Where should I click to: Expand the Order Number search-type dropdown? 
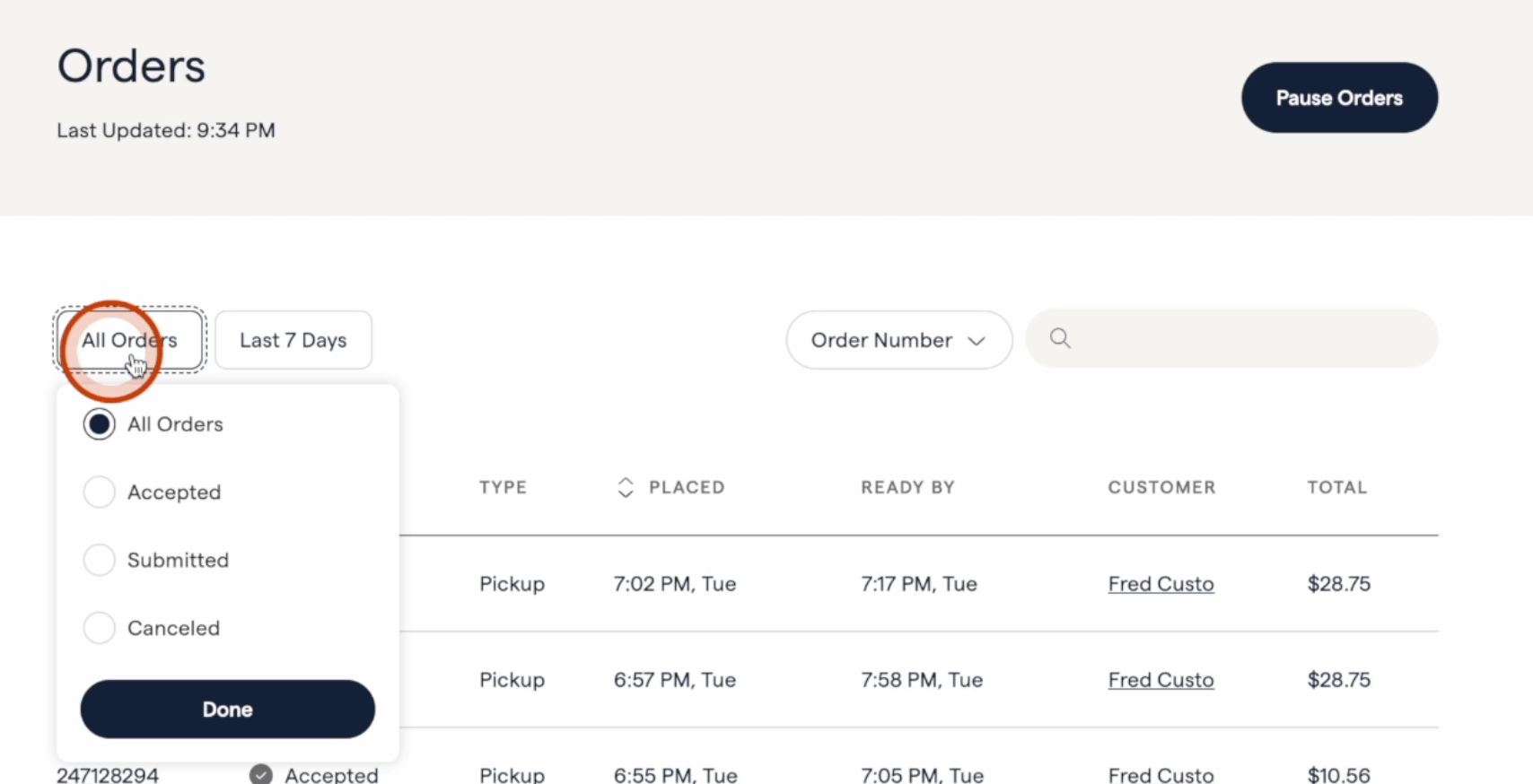898,340
